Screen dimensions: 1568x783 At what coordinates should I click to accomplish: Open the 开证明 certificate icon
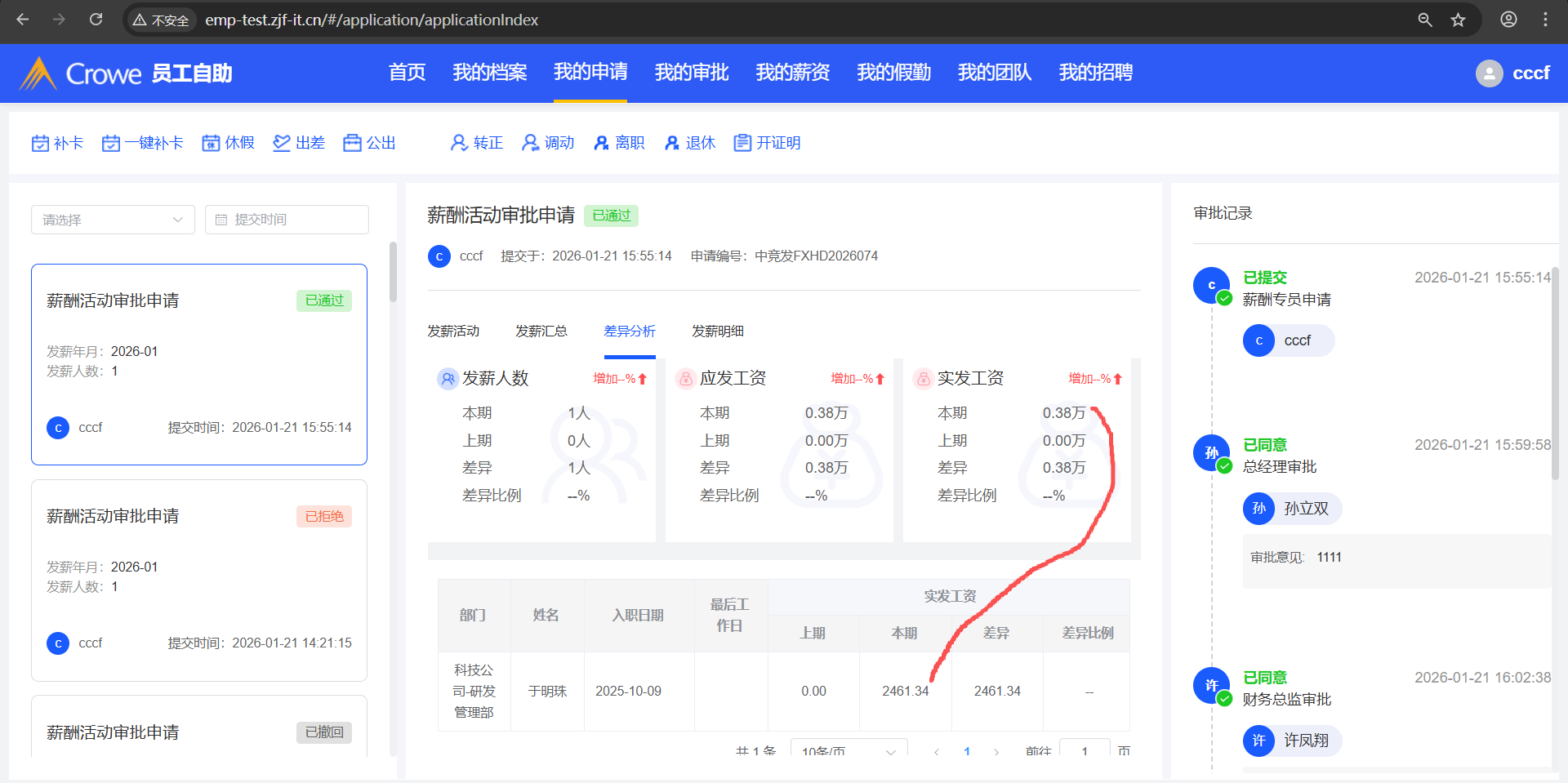coord(742,144)
